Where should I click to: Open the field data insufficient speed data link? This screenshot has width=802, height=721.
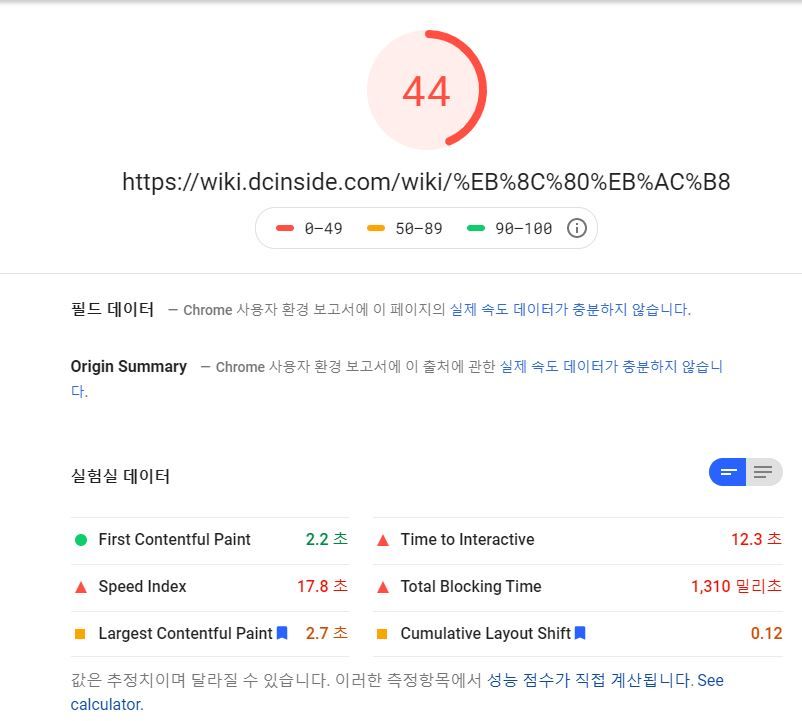(x=569, y=310)
